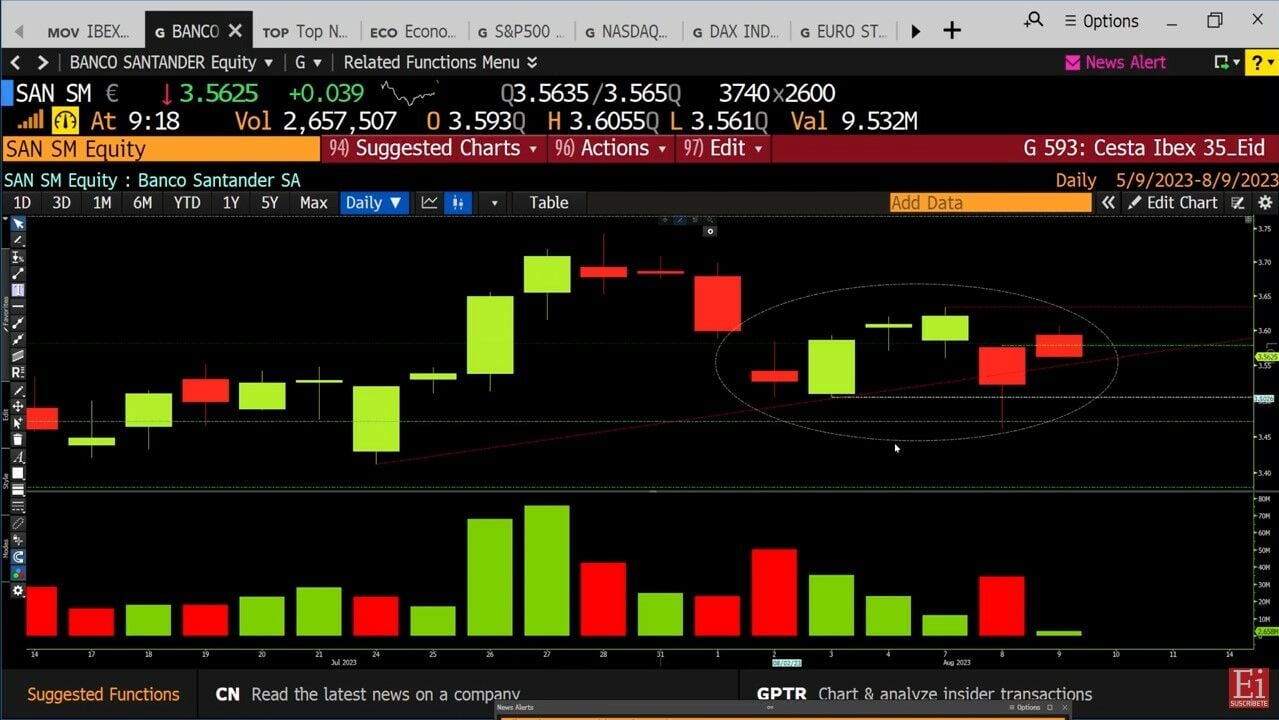Open the G function dropdown
Viewport: 1279px width, 720px height.
coord(308,62)
